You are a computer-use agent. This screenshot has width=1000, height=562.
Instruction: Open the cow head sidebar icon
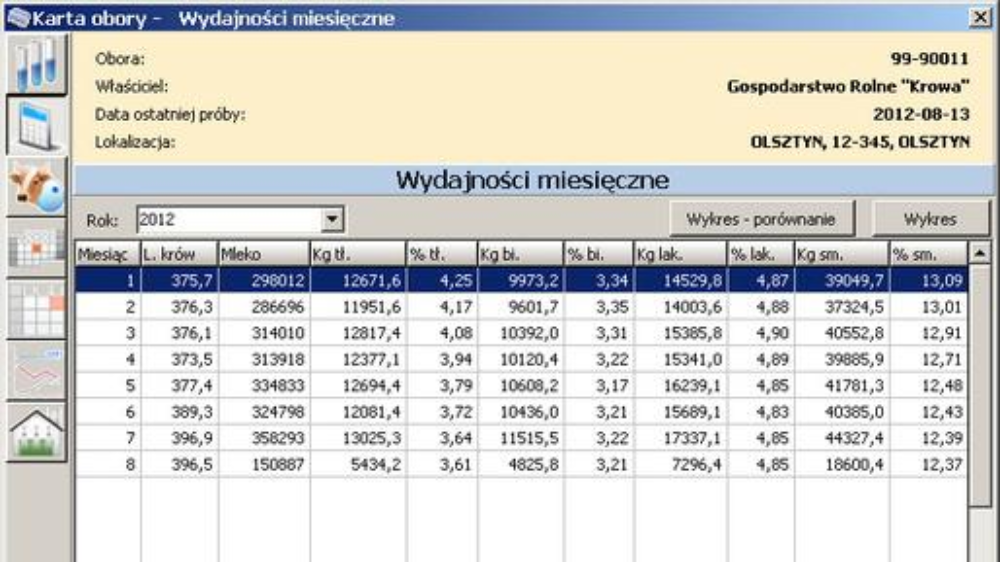point(37,187)
